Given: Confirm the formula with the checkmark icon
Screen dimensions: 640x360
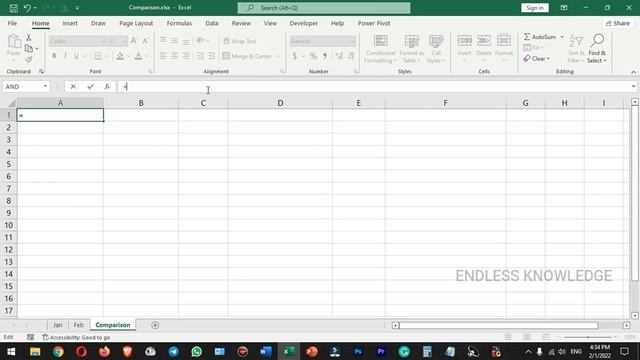Looking at the screenshot, I should tap(90, 87).
